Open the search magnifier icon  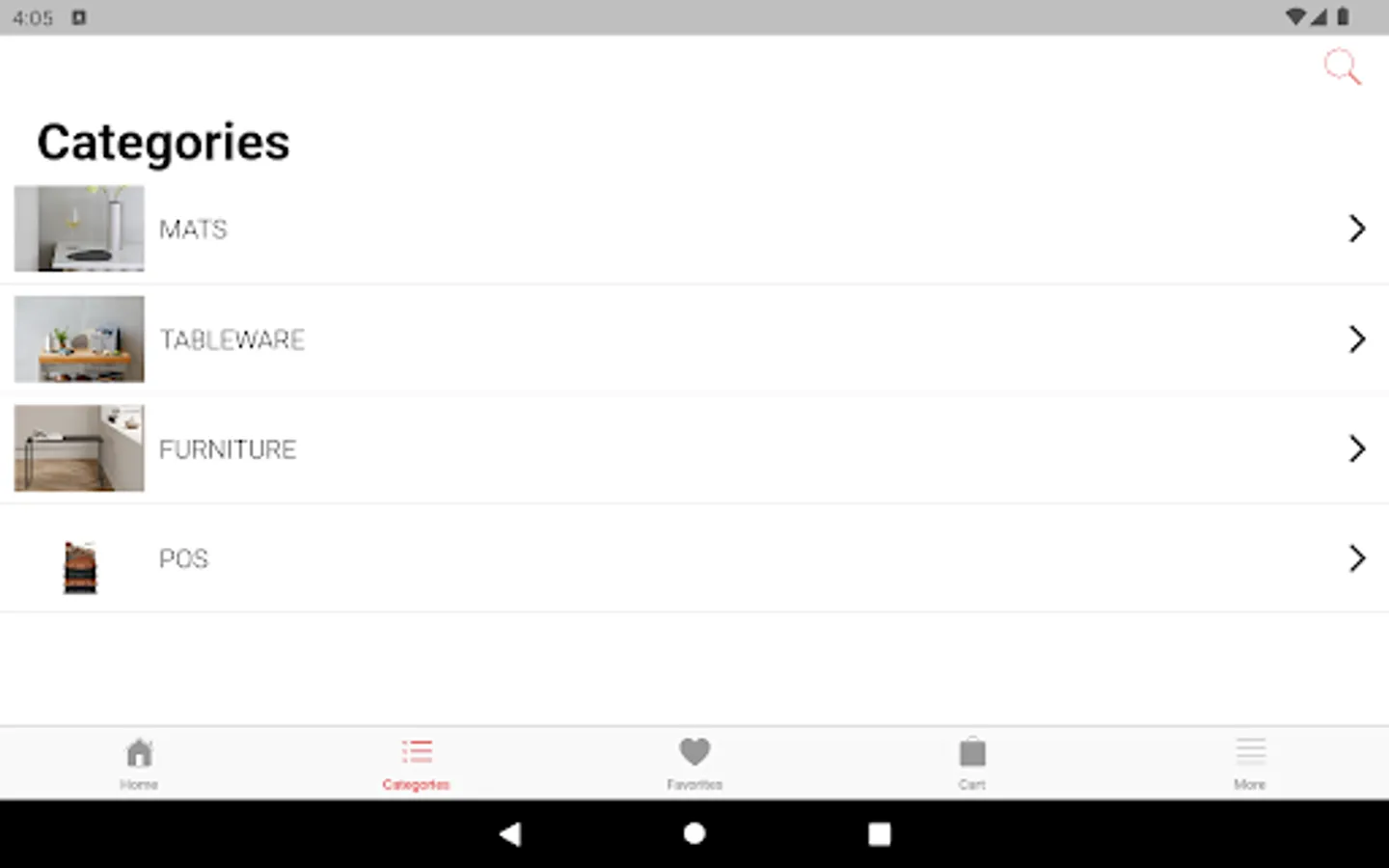pyautogui.click(x=1342, y=68)
